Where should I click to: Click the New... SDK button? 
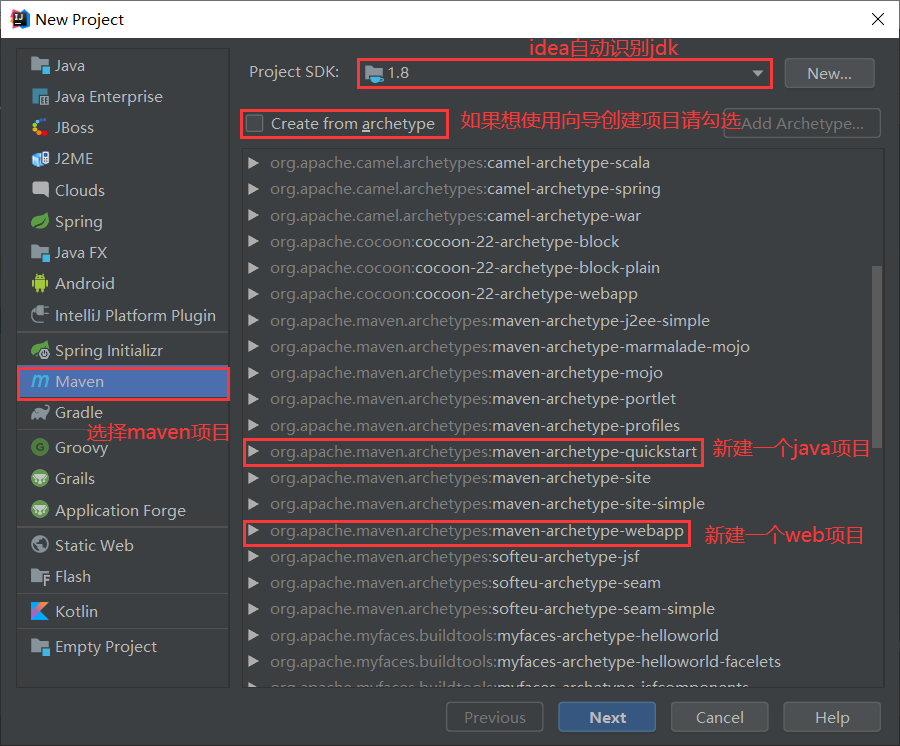(x=829, y=73)
